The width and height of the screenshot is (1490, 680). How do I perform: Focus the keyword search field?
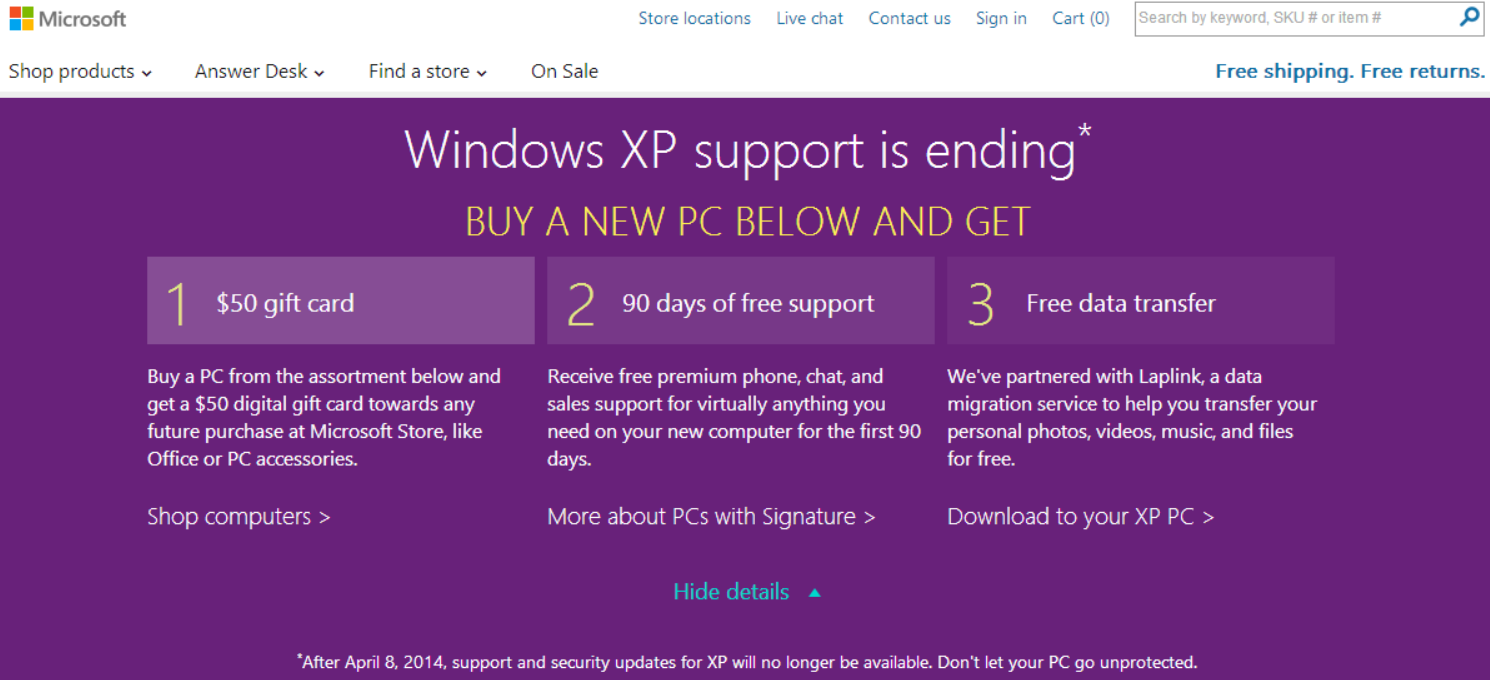1296,18
